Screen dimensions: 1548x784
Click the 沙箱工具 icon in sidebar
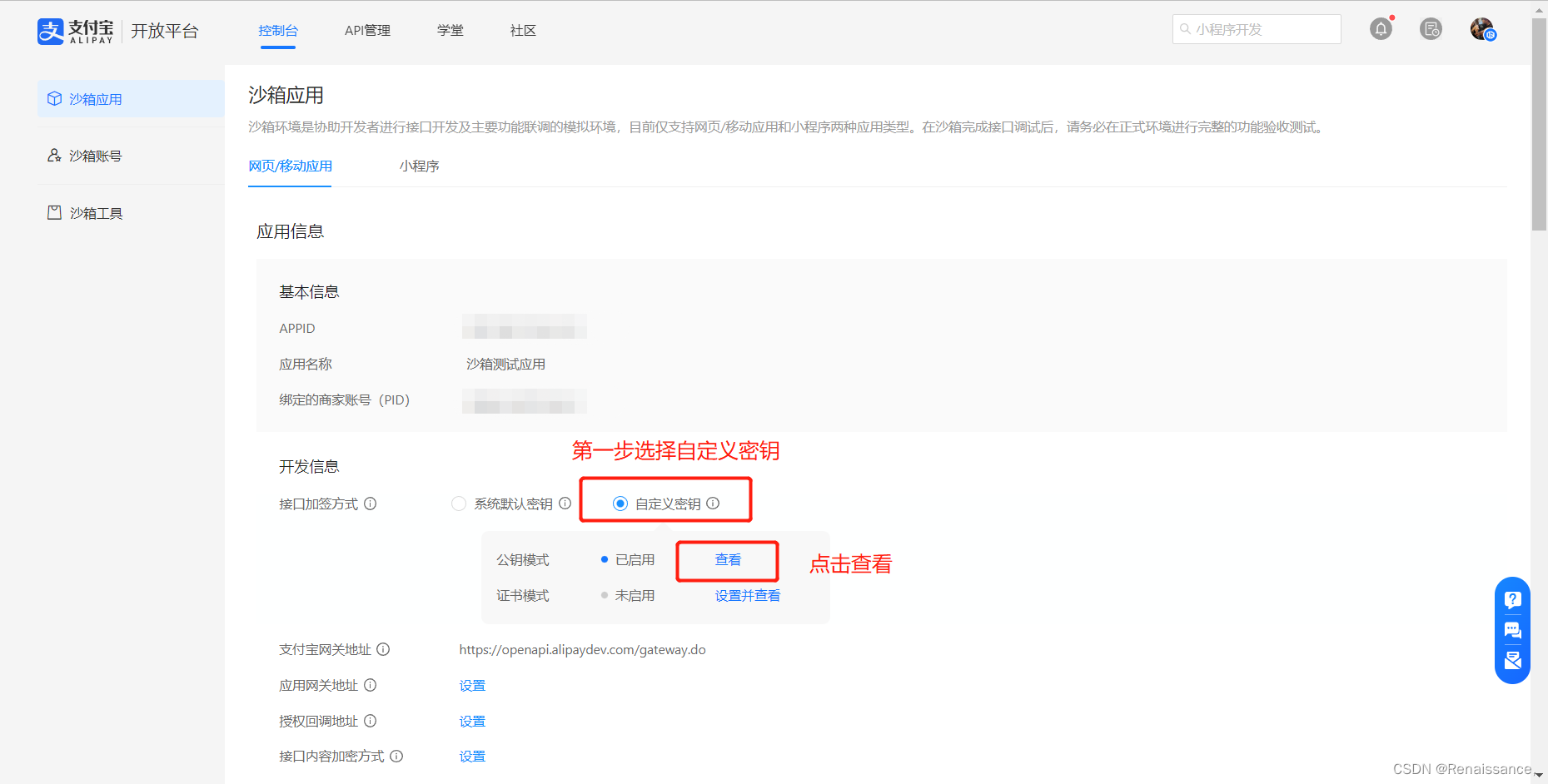pyautogui.click(x=55, y=213)
